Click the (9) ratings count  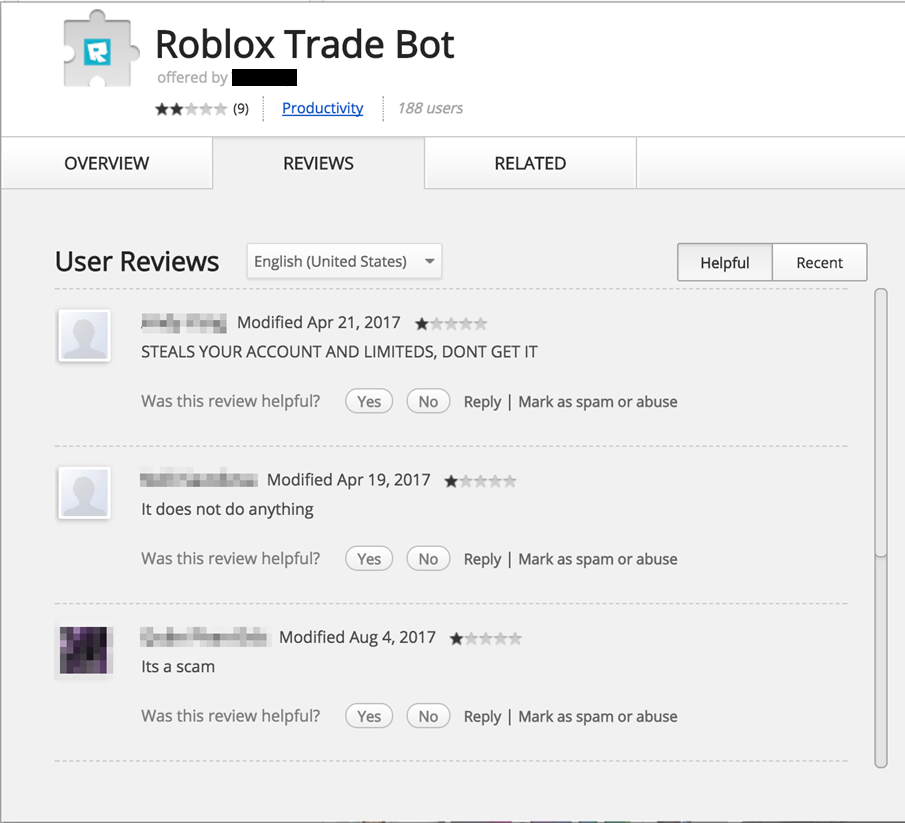click(241, 109)
